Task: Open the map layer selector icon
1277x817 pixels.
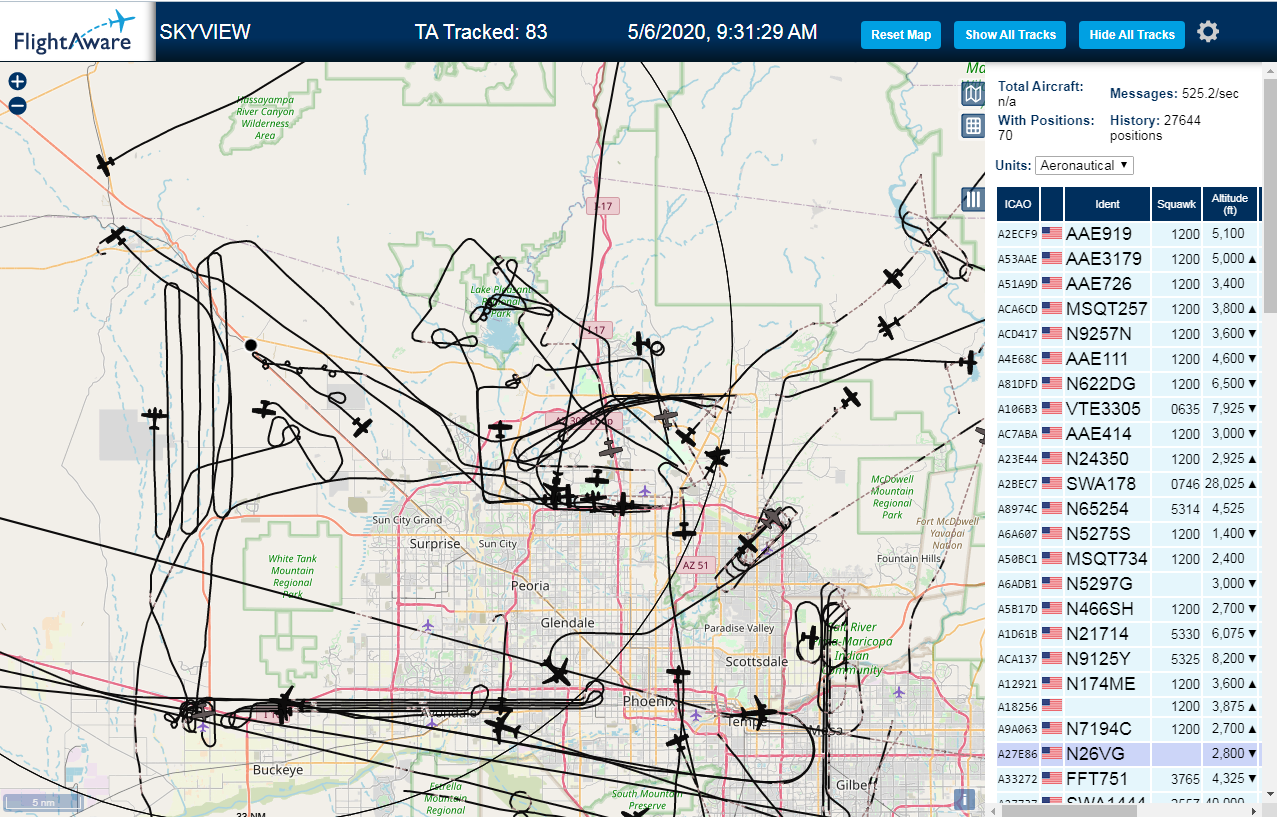Action: click(973, 94)
